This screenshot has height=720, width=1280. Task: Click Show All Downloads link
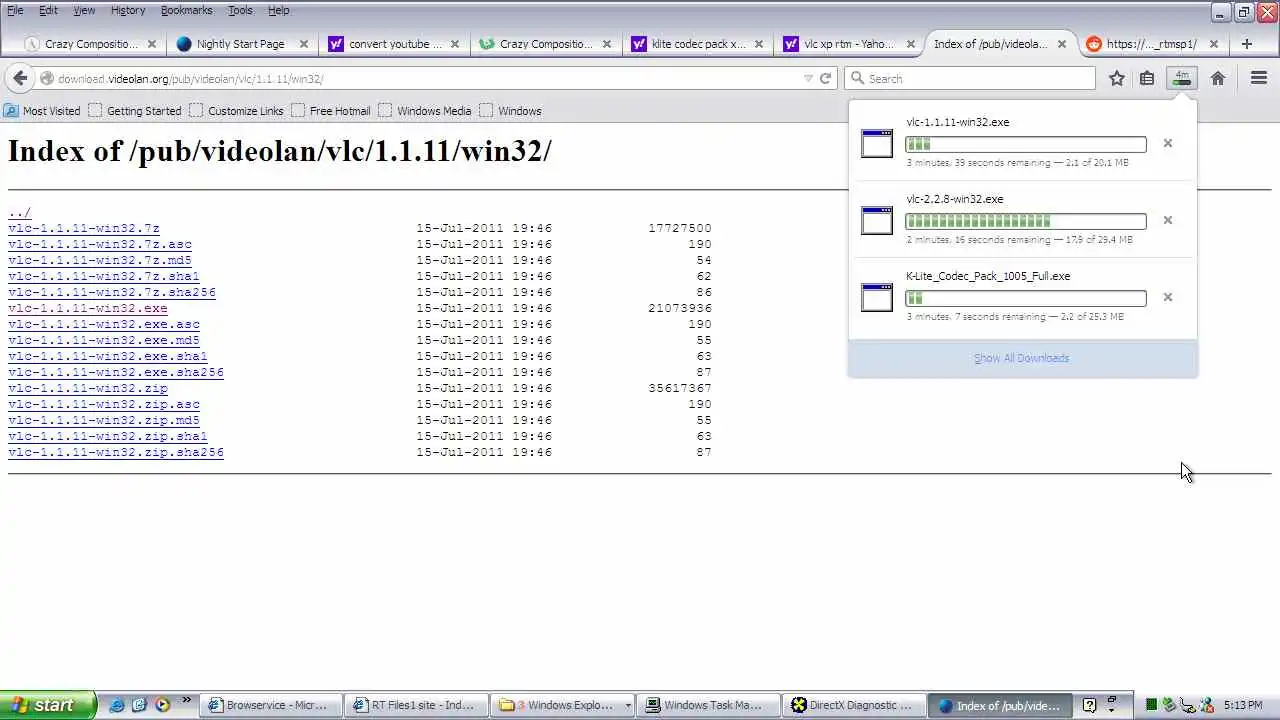[x=1021, y=358]
